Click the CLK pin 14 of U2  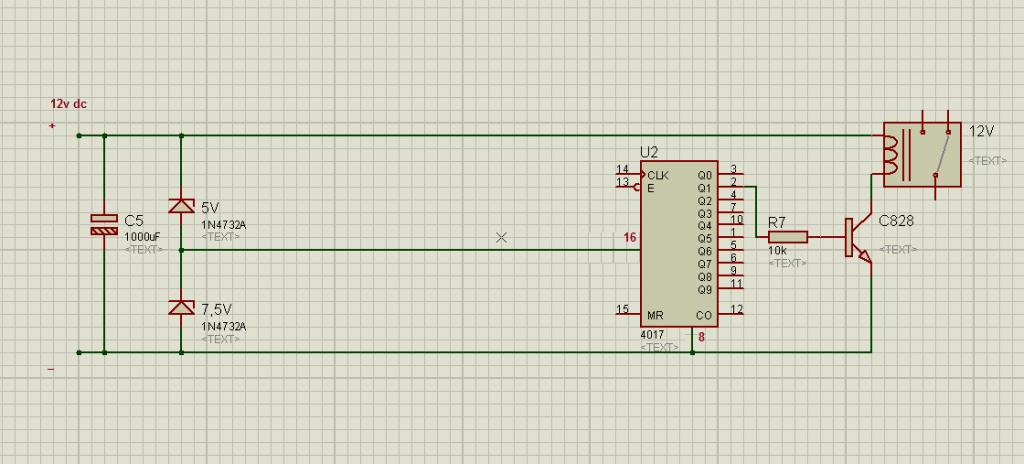628,174
